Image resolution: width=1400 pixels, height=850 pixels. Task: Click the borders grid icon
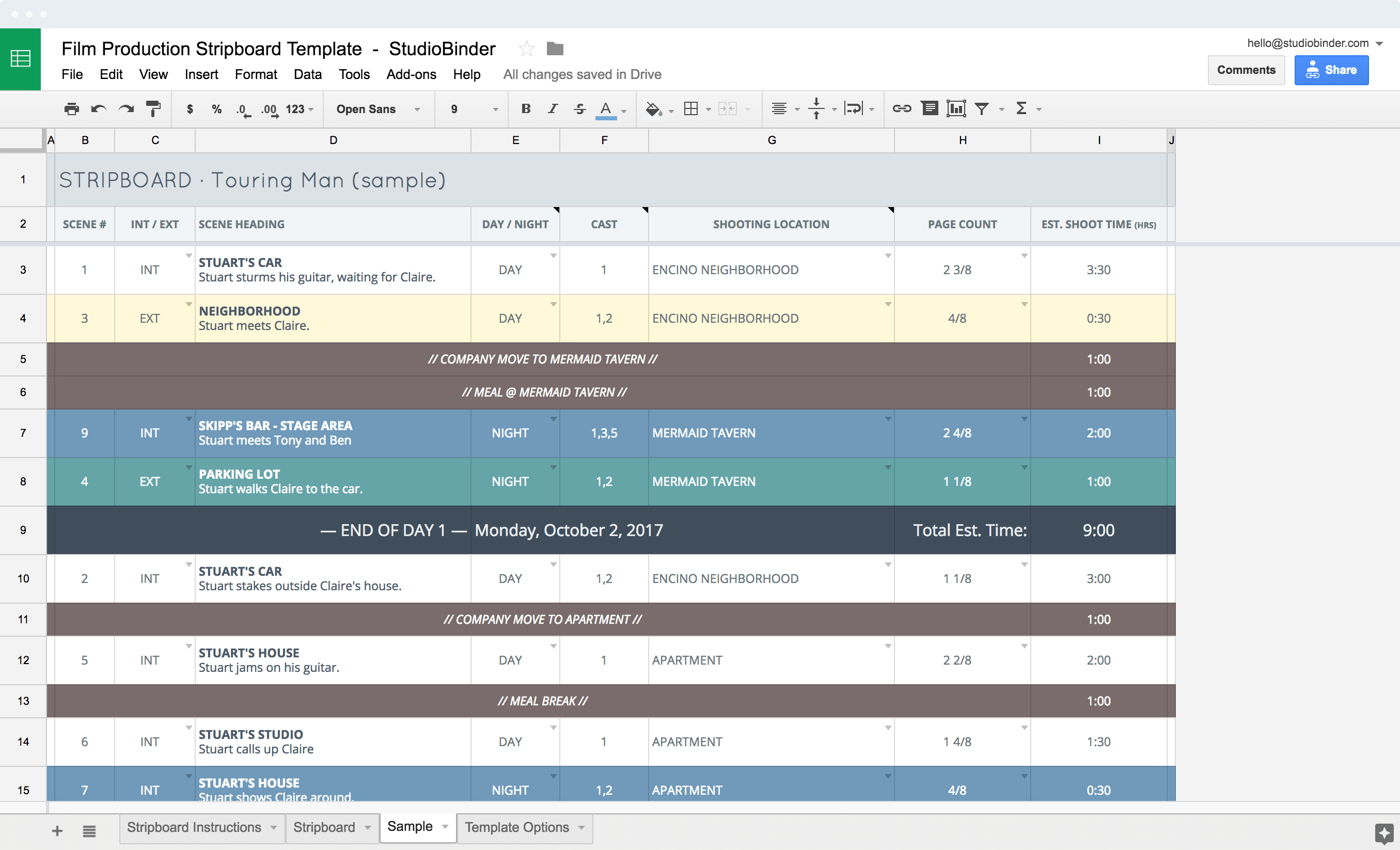click(693, 108)
